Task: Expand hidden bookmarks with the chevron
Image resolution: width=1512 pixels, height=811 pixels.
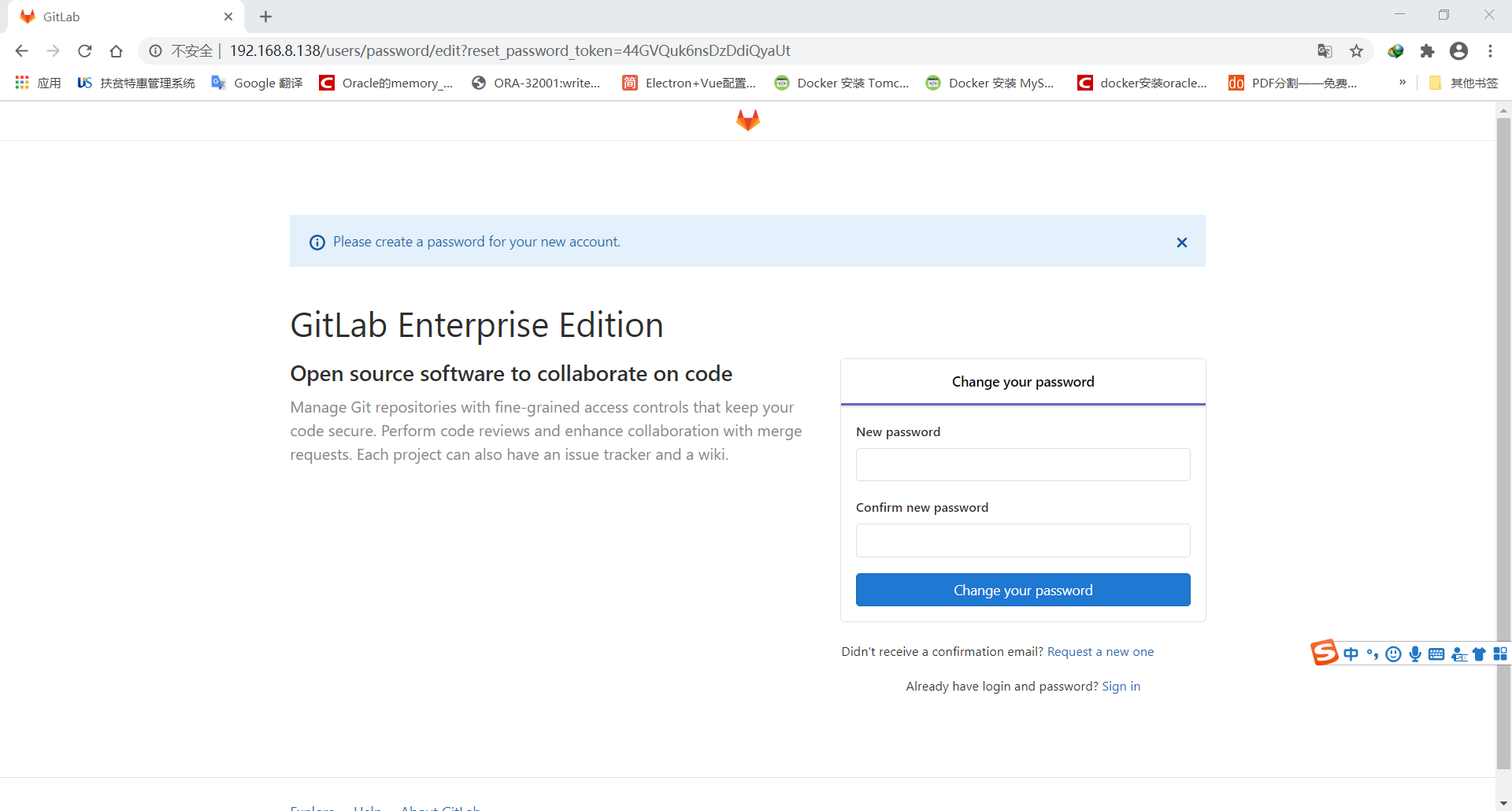Action: (x=1403, y=82)
